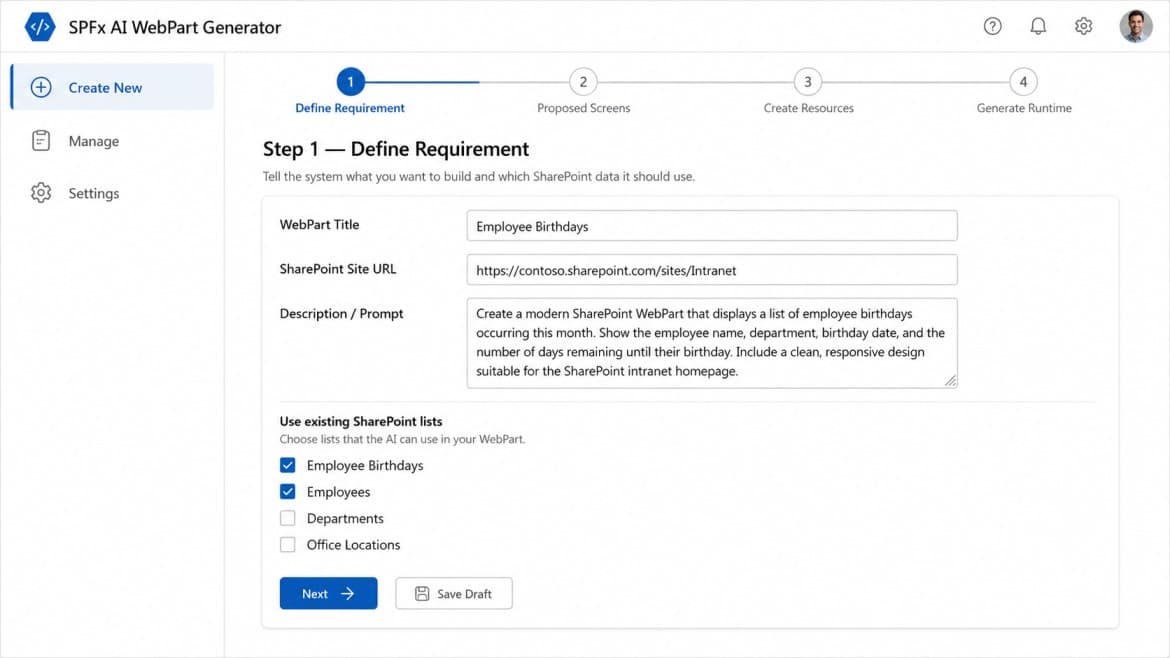Click the textarea resize handle
1170x658 pixels.
[950, 380]
